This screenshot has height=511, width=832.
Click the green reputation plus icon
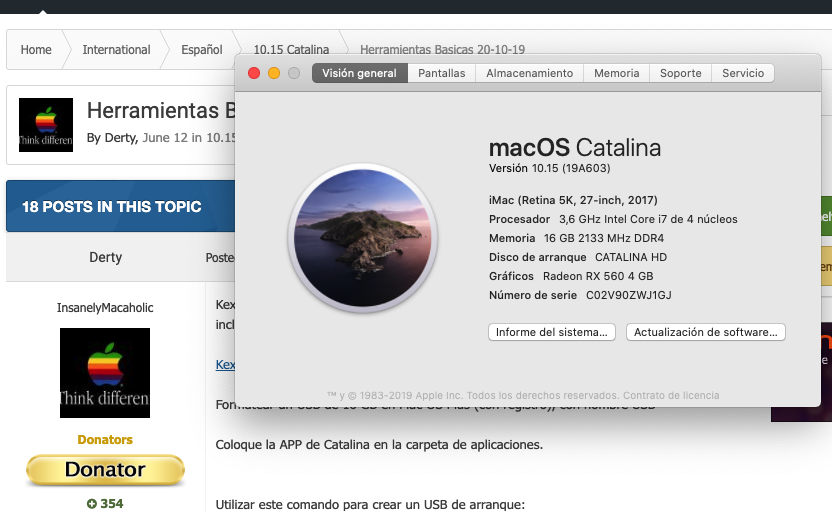92,504
